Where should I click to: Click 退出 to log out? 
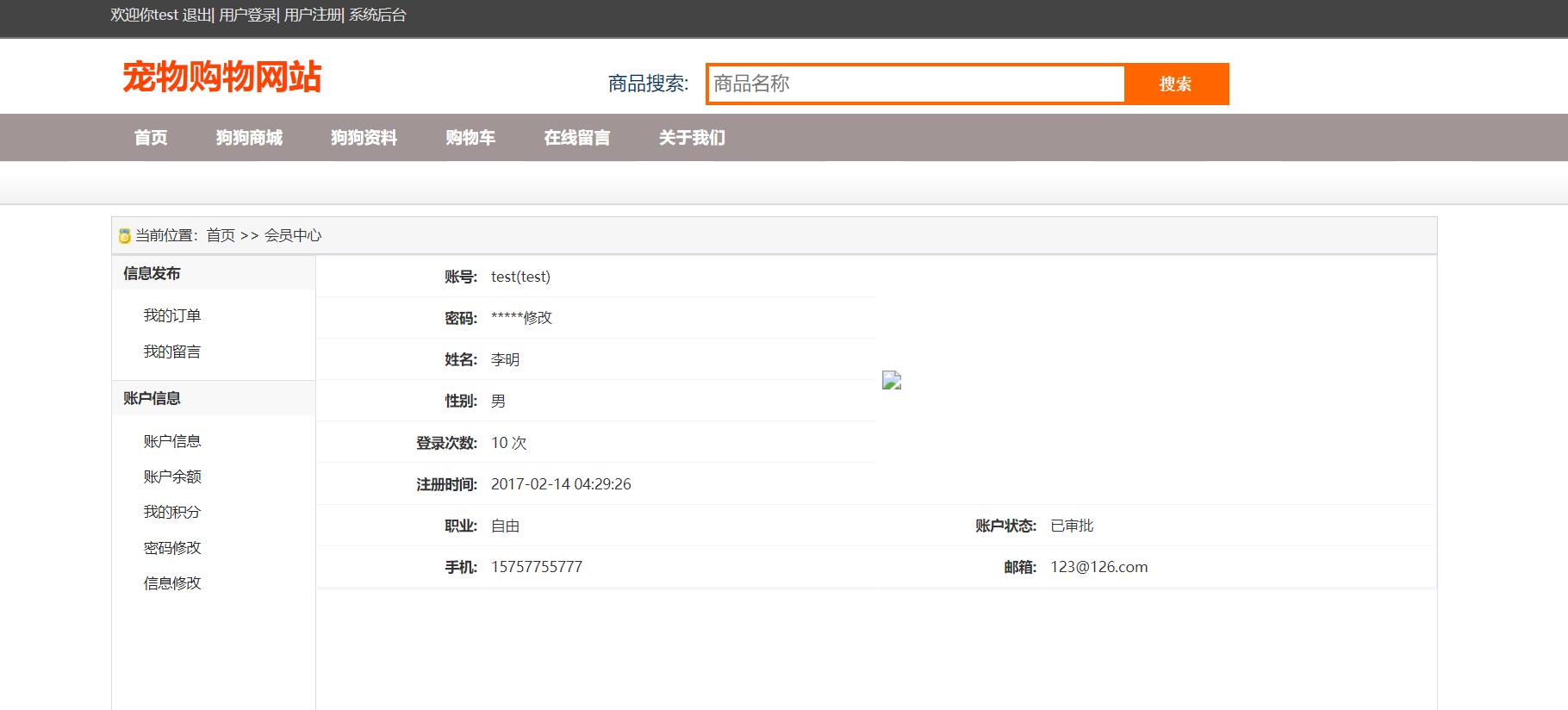(x=196, y=15)
